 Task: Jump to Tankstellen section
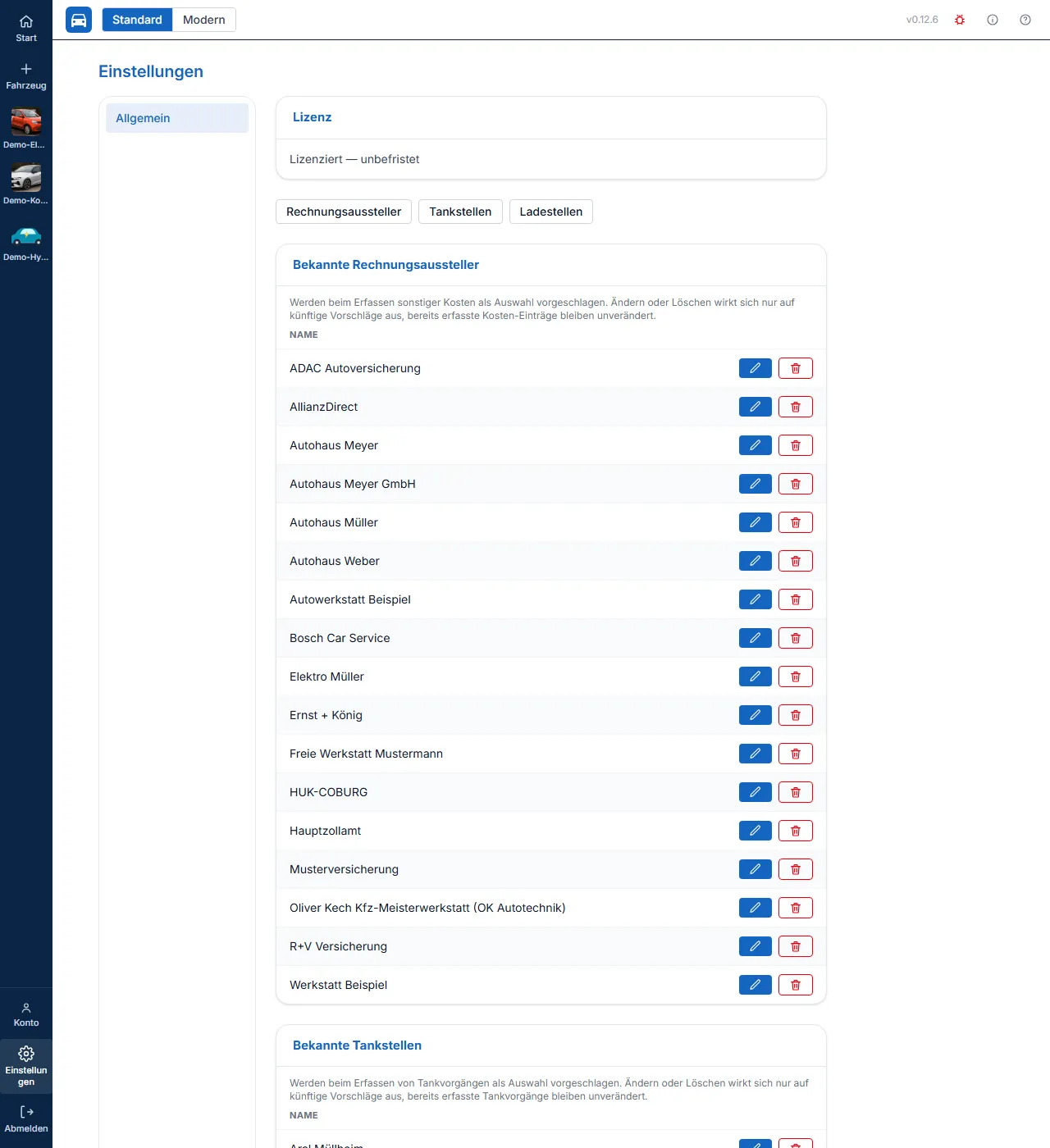pyautogui.click(x=460, y=212)
